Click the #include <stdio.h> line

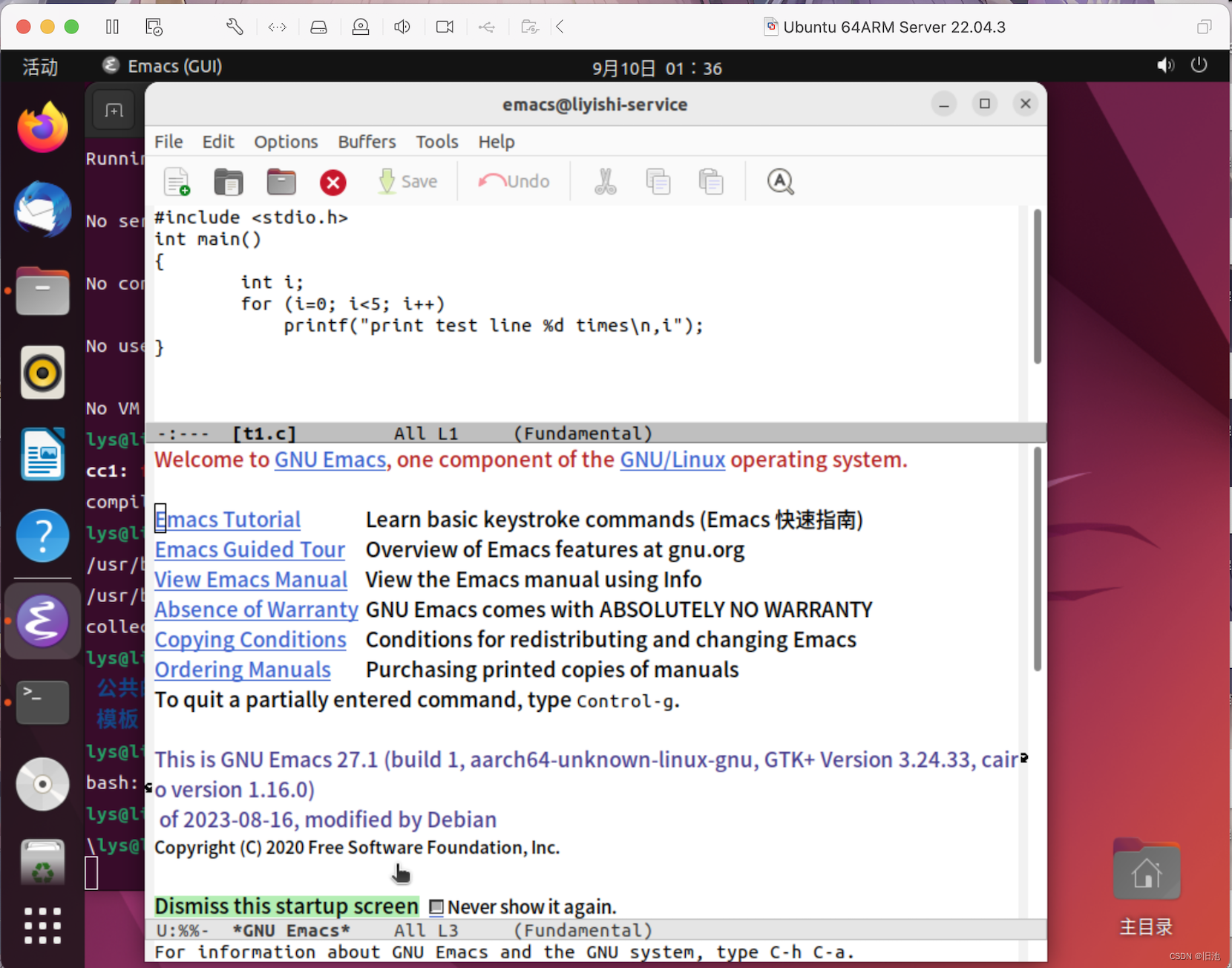click(x=251, y=218)
